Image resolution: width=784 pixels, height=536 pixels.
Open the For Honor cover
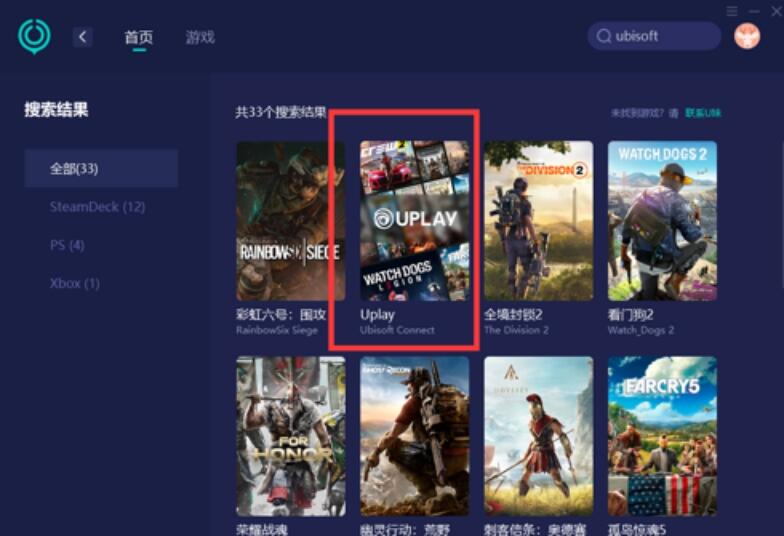coord(290,436)
